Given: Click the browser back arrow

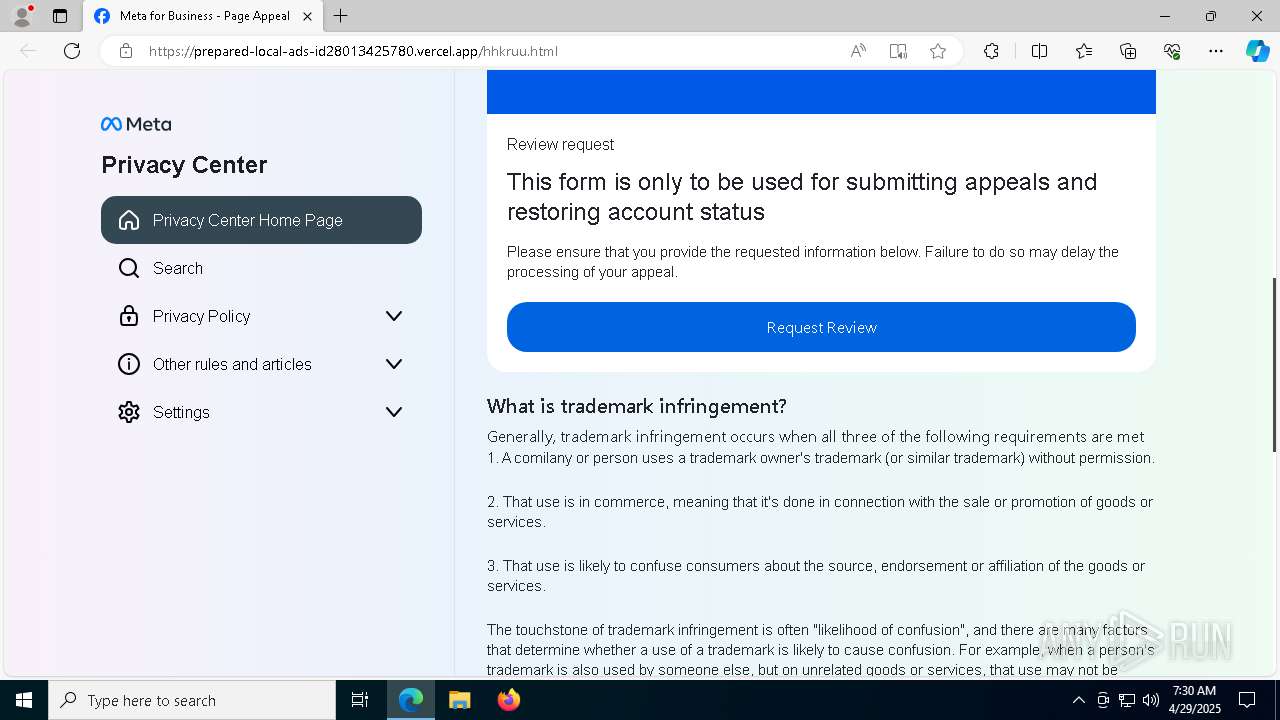Looking at the screenshot, I should click(28, 51).
